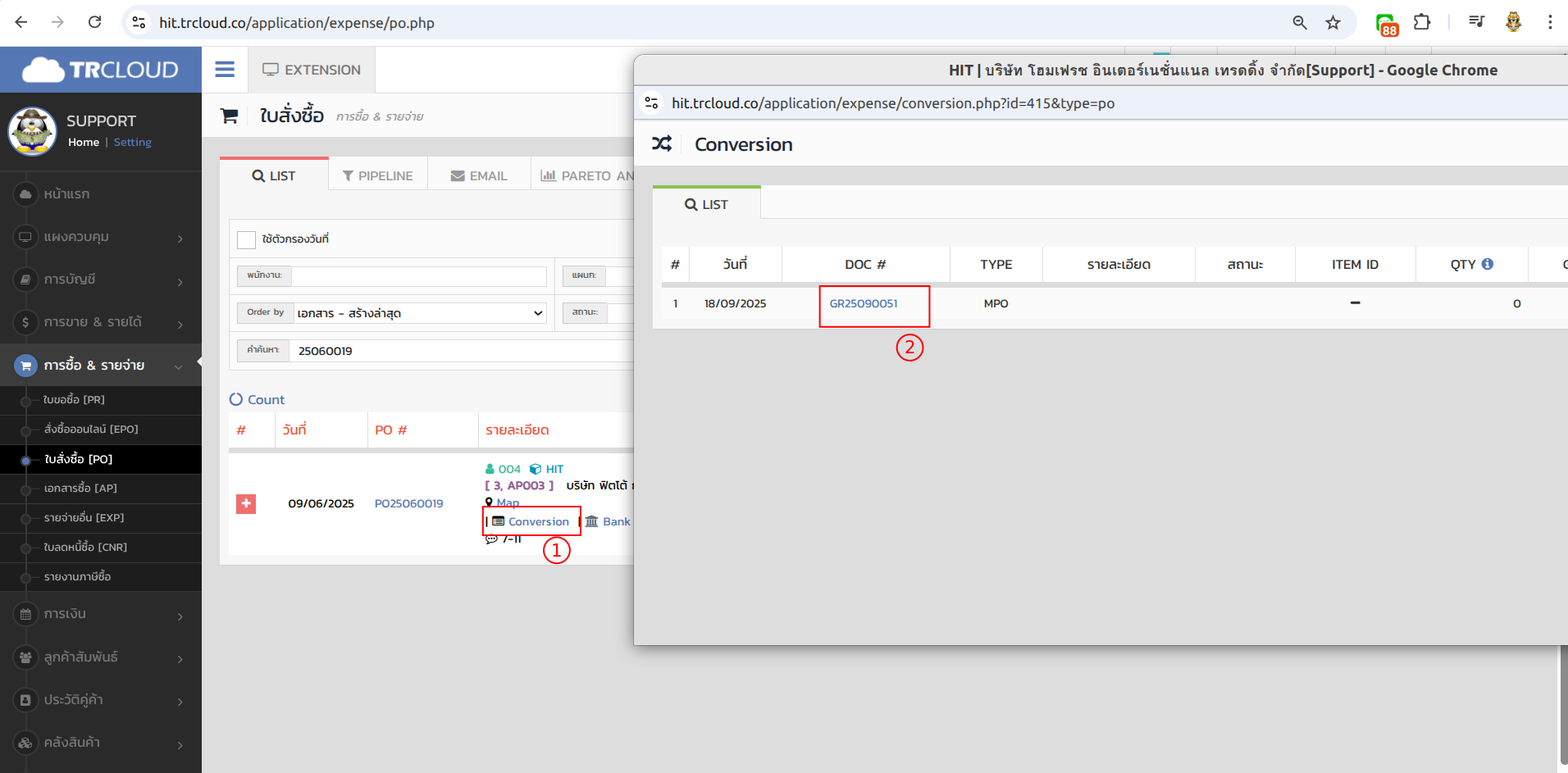Image resolution: width=1568 pixels, height=773 pixels.
Task: Click the QTY info icon
Action: pyautogui.click(x=1488, y=264)
